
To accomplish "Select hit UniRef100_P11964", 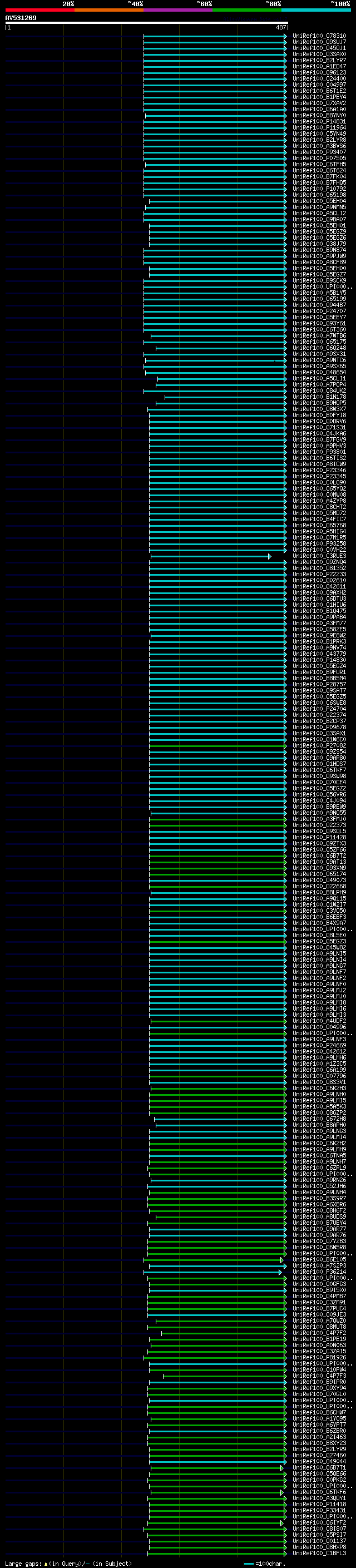I will 319,128.
